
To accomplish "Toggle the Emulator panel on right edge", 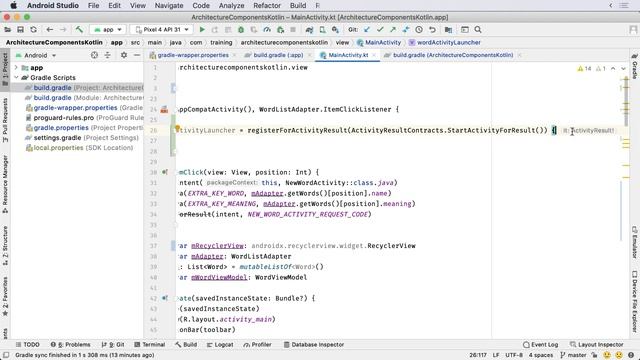I will [x=635, y=242].
